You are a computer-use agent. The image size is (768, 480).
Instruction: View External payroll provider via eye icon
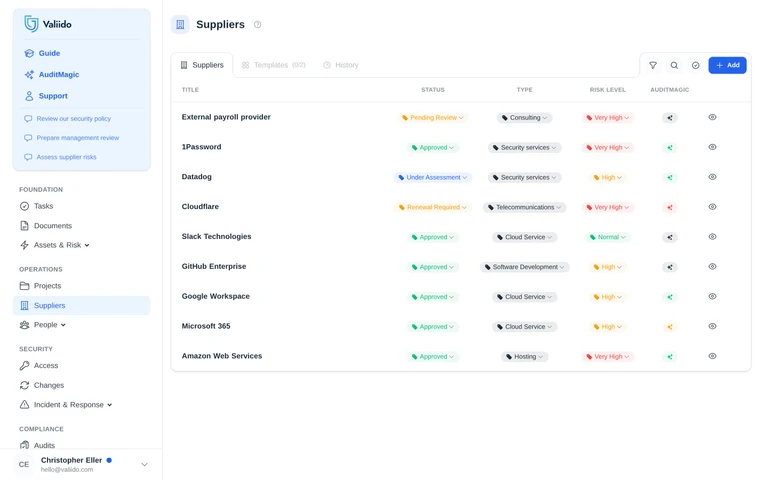(712, 117)
